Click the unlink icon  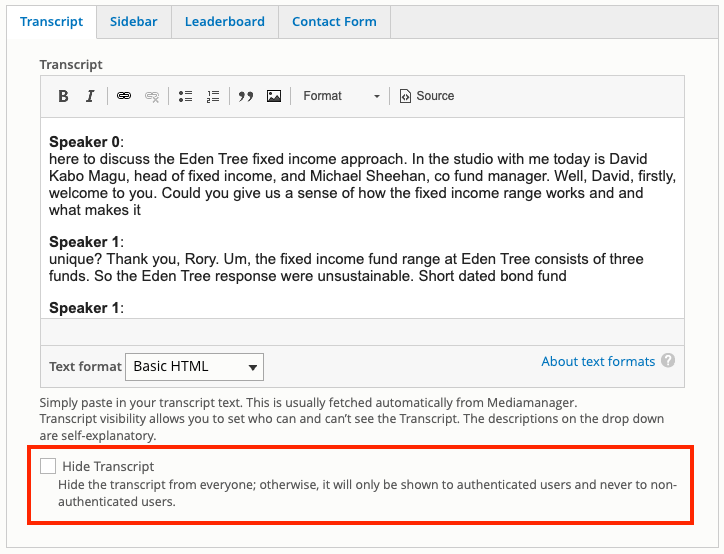coord(151,96)
